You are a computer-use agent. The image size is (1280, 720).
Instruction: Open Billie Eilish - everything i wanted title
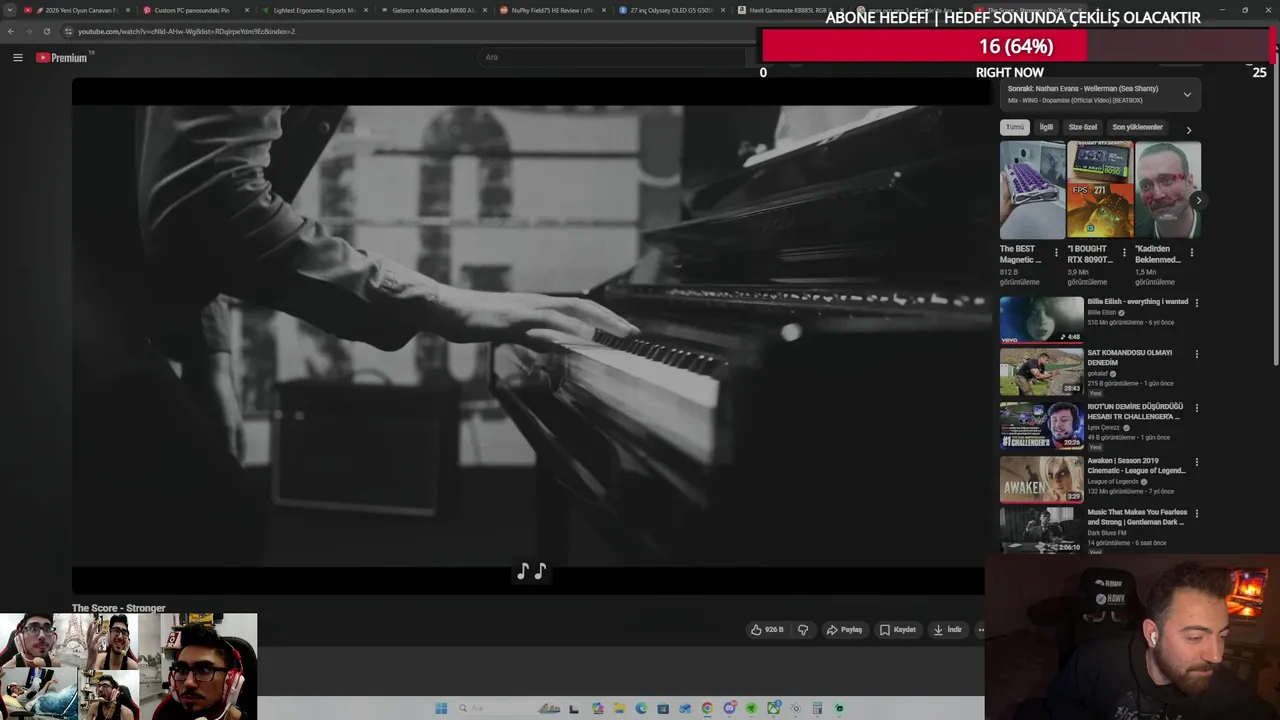pos(1138,301)
